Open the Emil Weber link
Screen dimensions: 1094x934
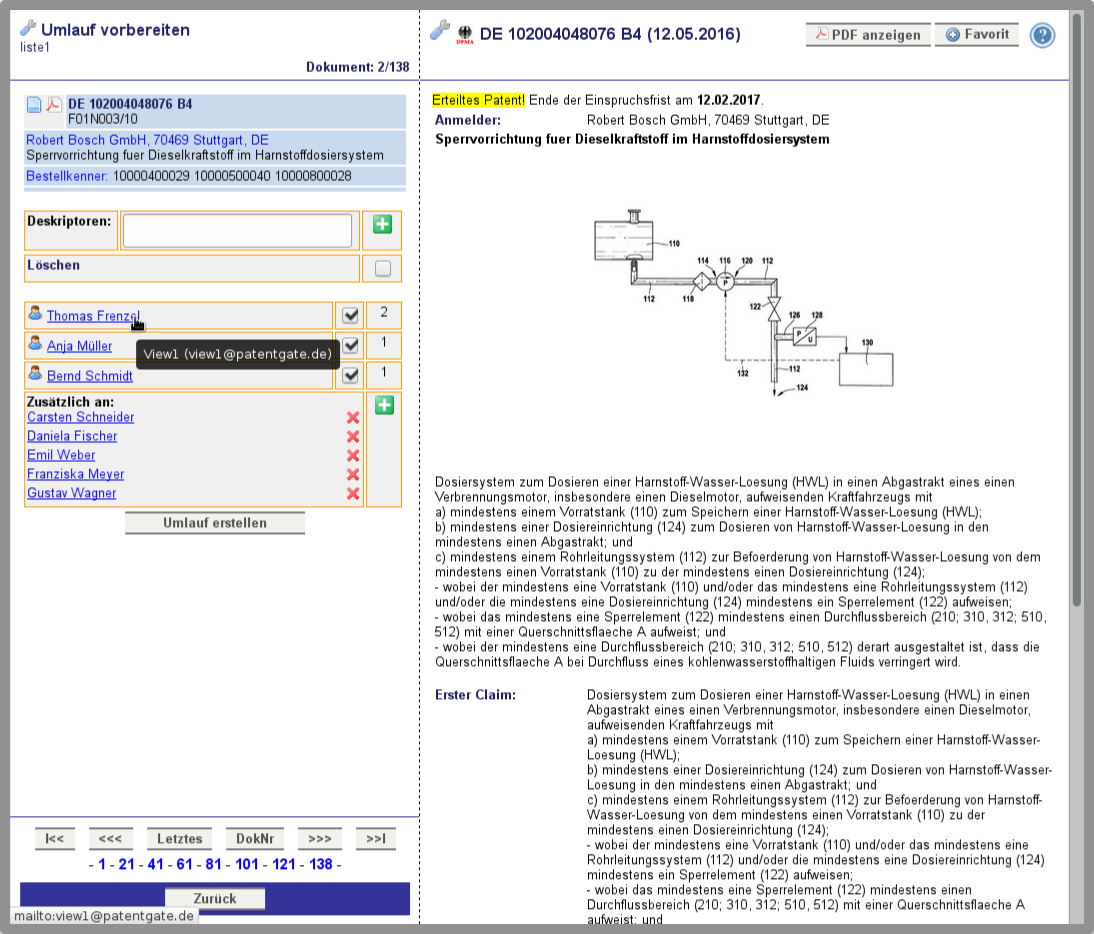61,455
